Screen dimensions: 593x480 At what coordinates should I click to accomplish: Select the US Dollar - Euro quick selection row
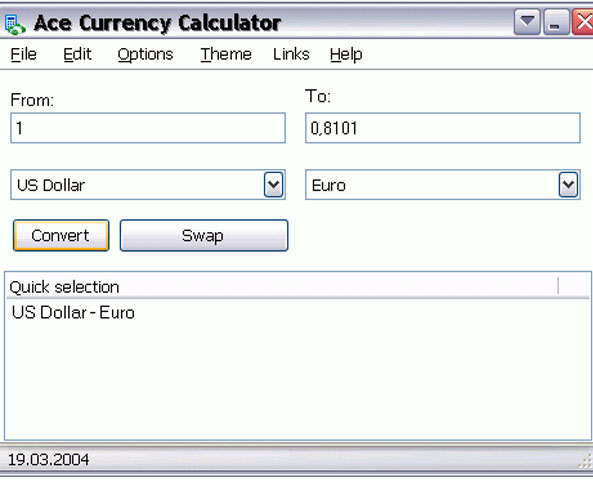coord(73,313)
